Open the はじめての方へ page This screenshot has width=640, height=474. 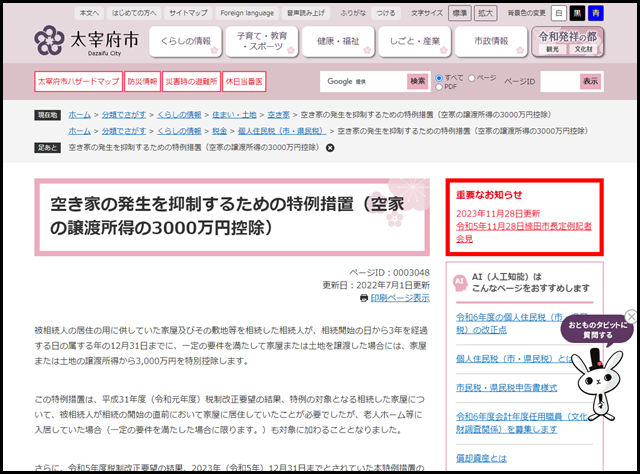click(134, 13)
